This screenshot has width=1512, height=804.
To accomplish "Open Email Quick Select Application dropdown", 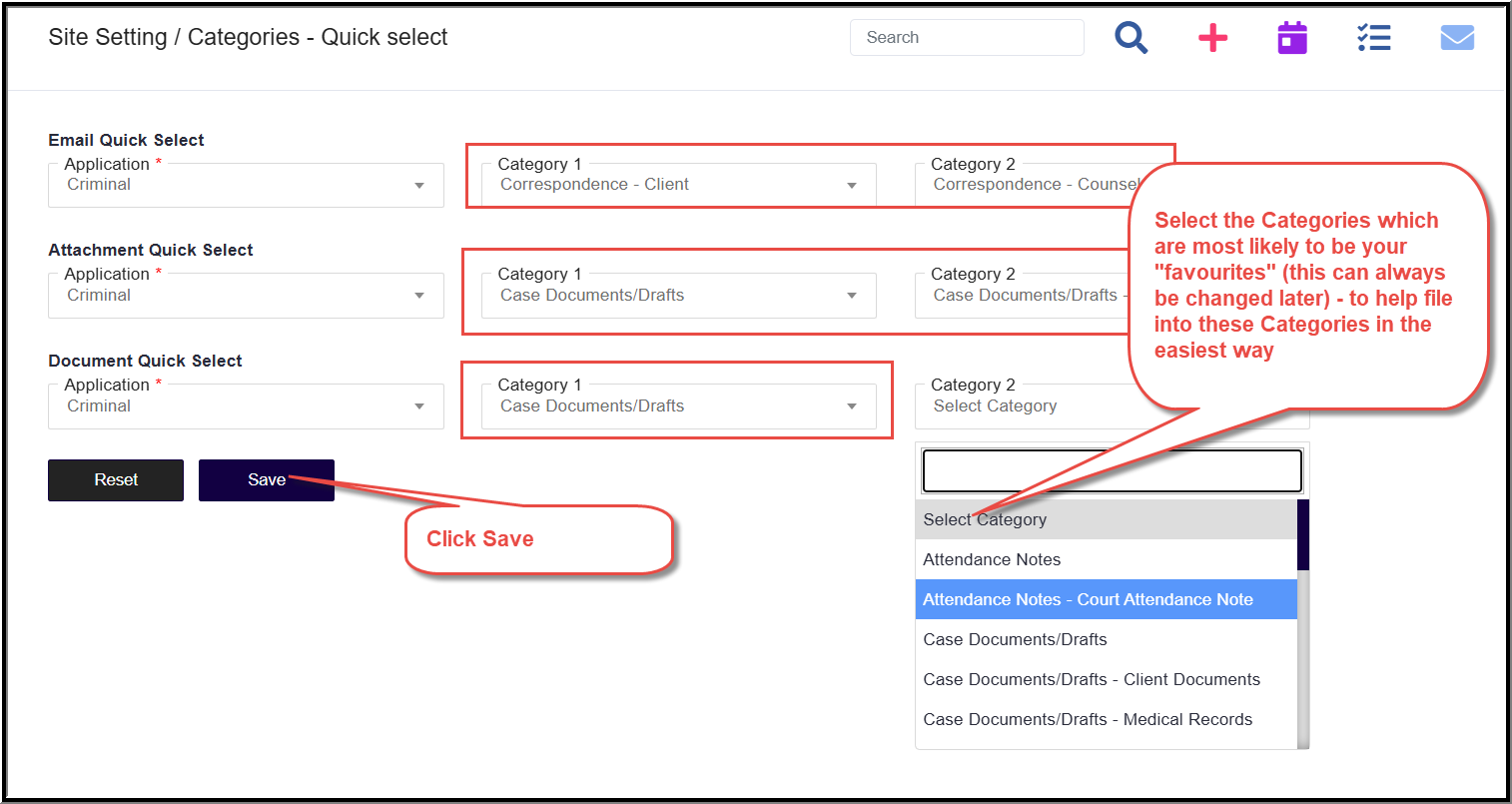I will coord(246,185).
